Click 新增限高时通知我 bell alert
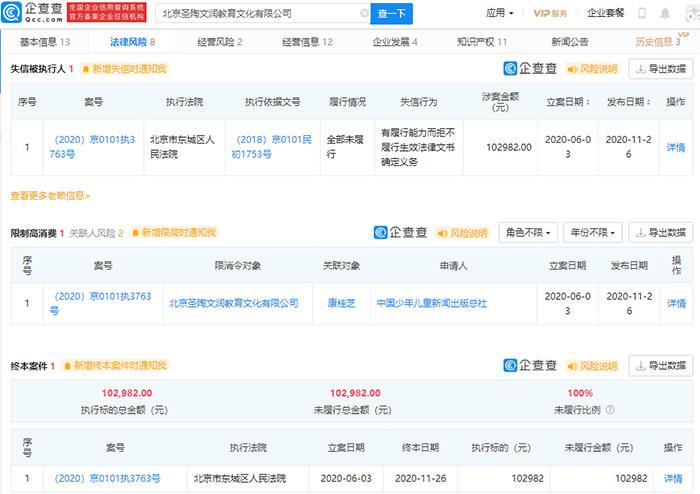Viewport: 700px width, 494px height. 173,233
